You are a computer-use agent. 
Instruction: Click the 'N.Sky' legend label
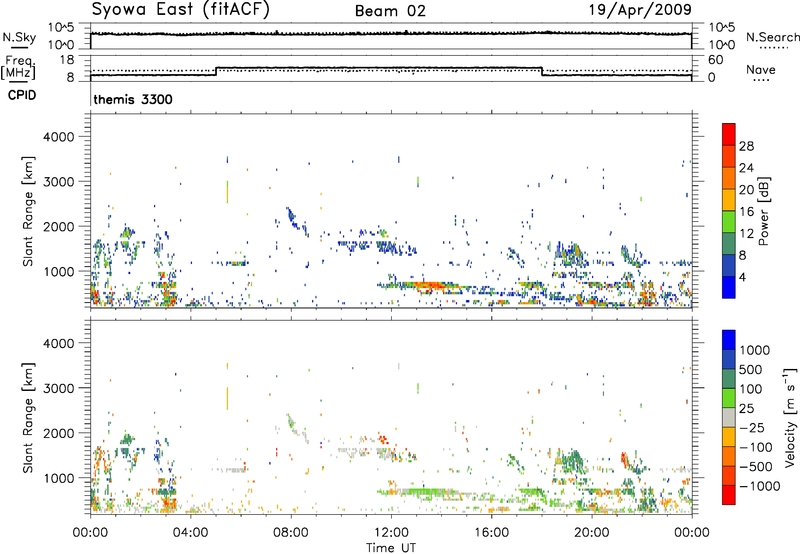click(x=19, y=37)
